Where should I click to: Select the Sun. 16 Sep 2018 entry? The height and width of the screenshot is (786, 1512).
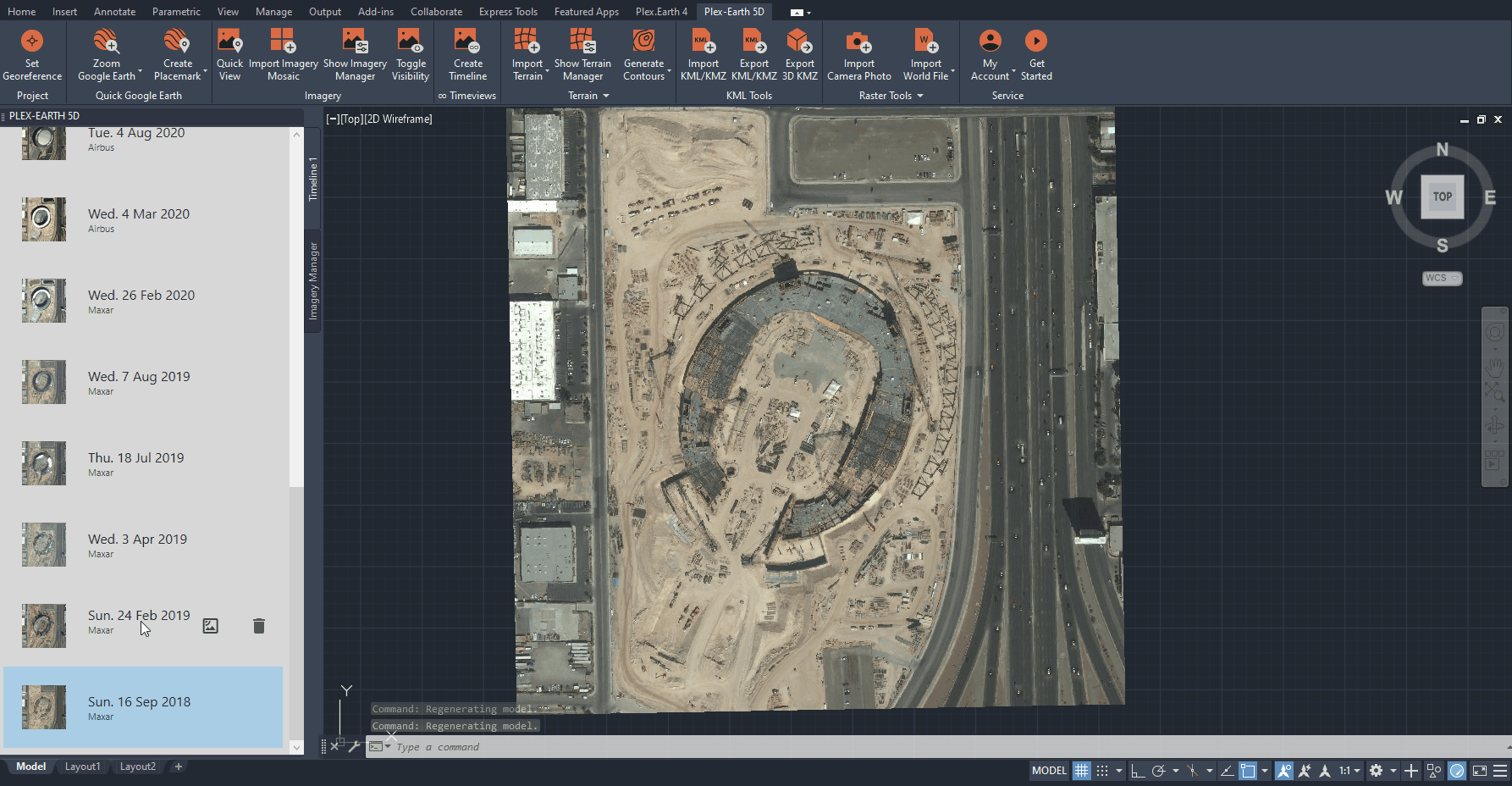coord(143,707)
